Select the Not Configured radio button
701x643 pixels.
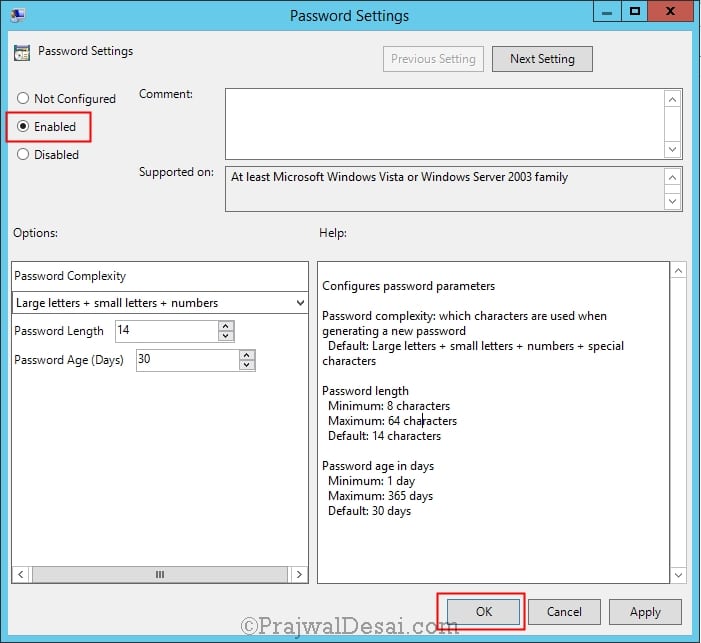[23, 98]
